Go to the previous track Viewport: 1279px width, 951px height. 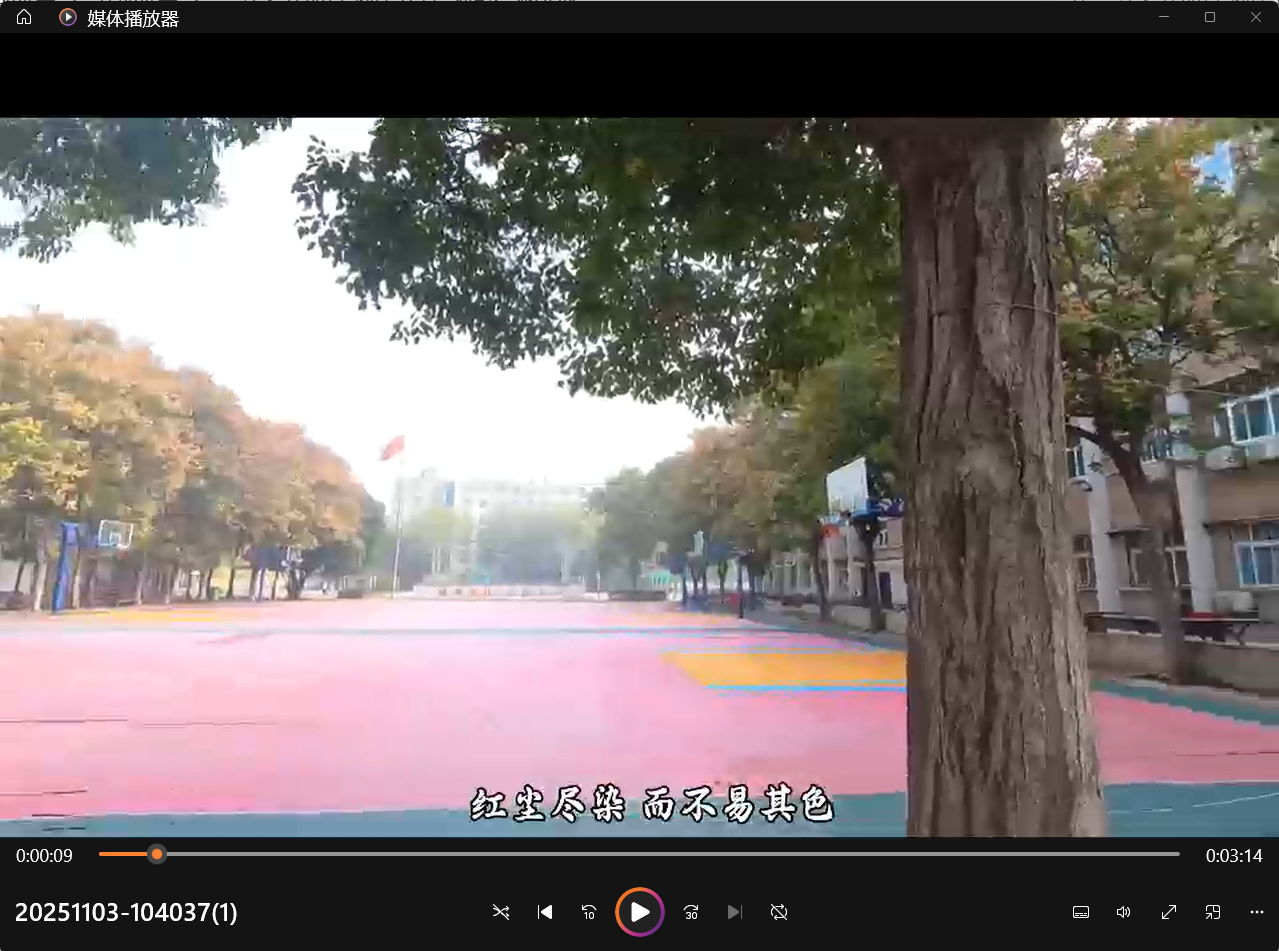pyautogui.click(x=545, y=912)
